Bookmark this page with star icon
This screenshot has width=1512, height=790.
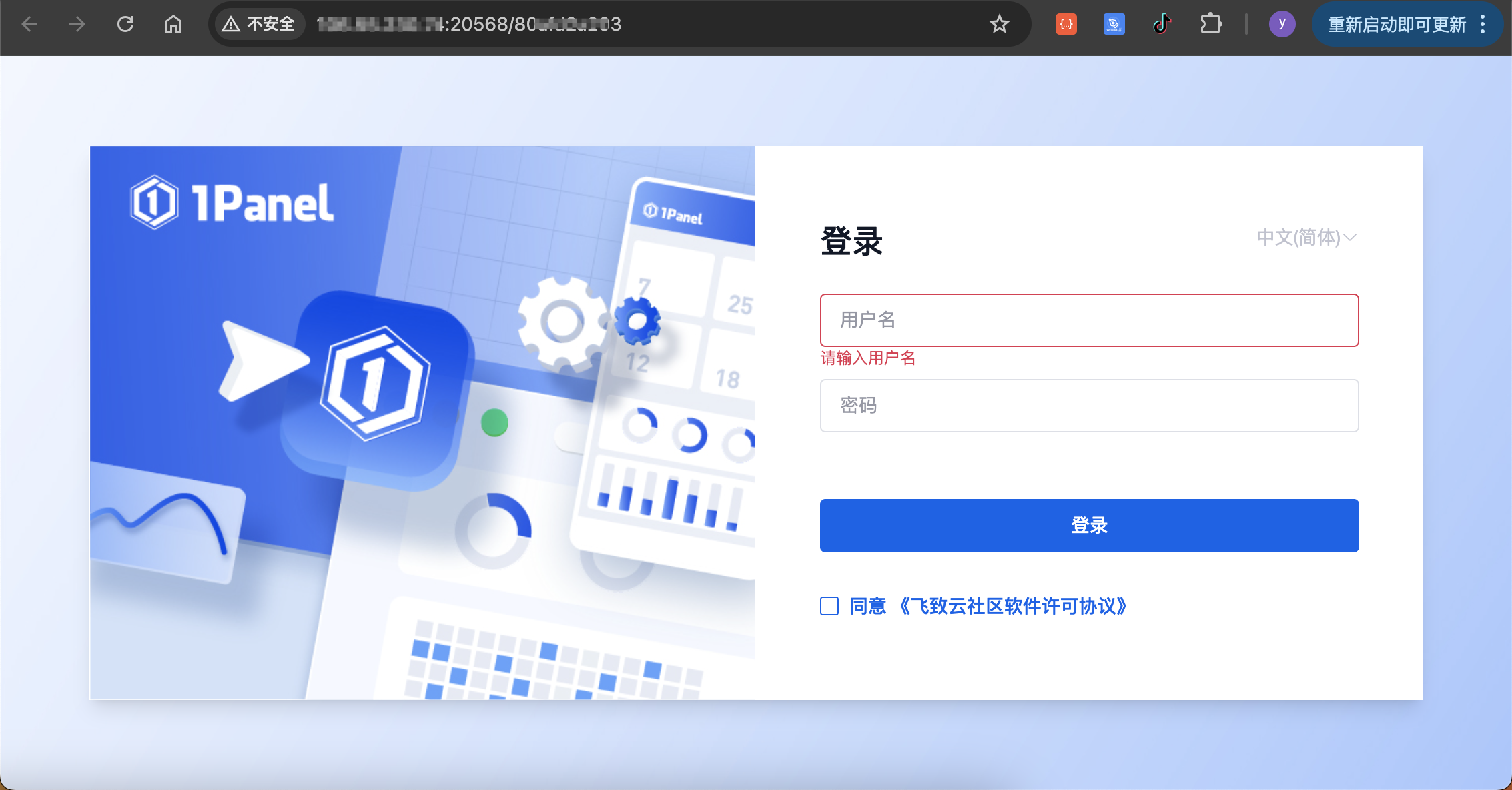(x=999, y=25)
